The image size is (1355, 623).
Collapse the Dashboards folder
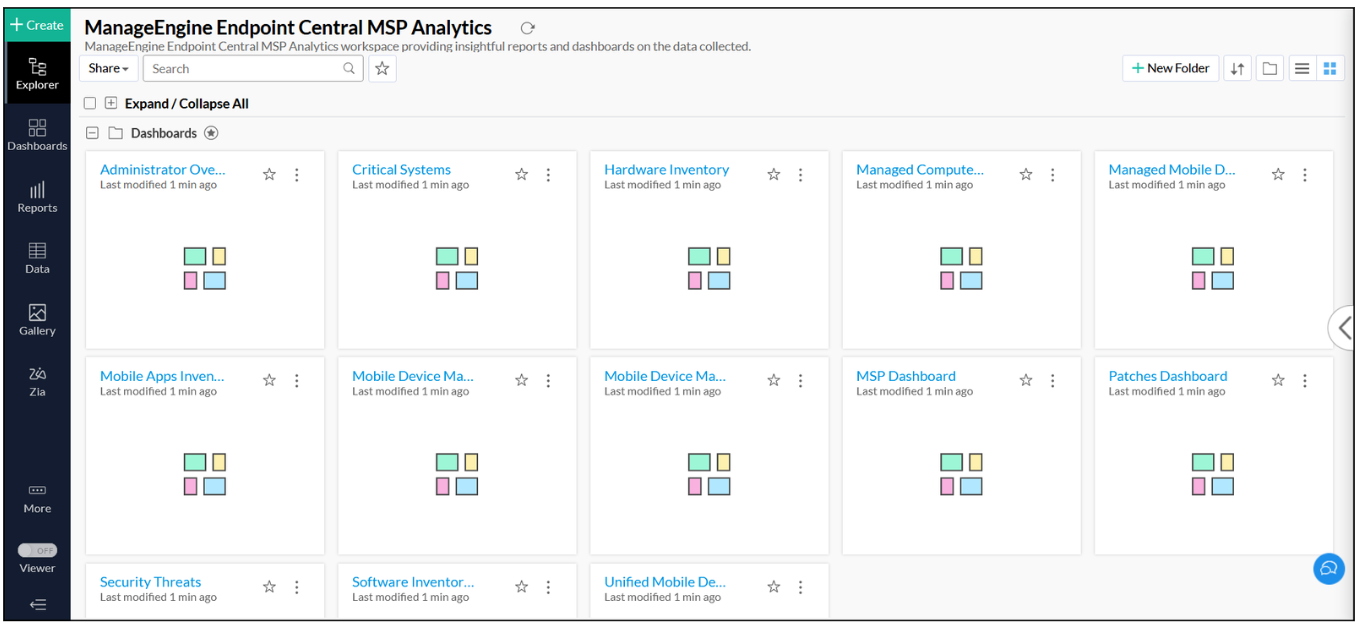click(x=92, y=133)
